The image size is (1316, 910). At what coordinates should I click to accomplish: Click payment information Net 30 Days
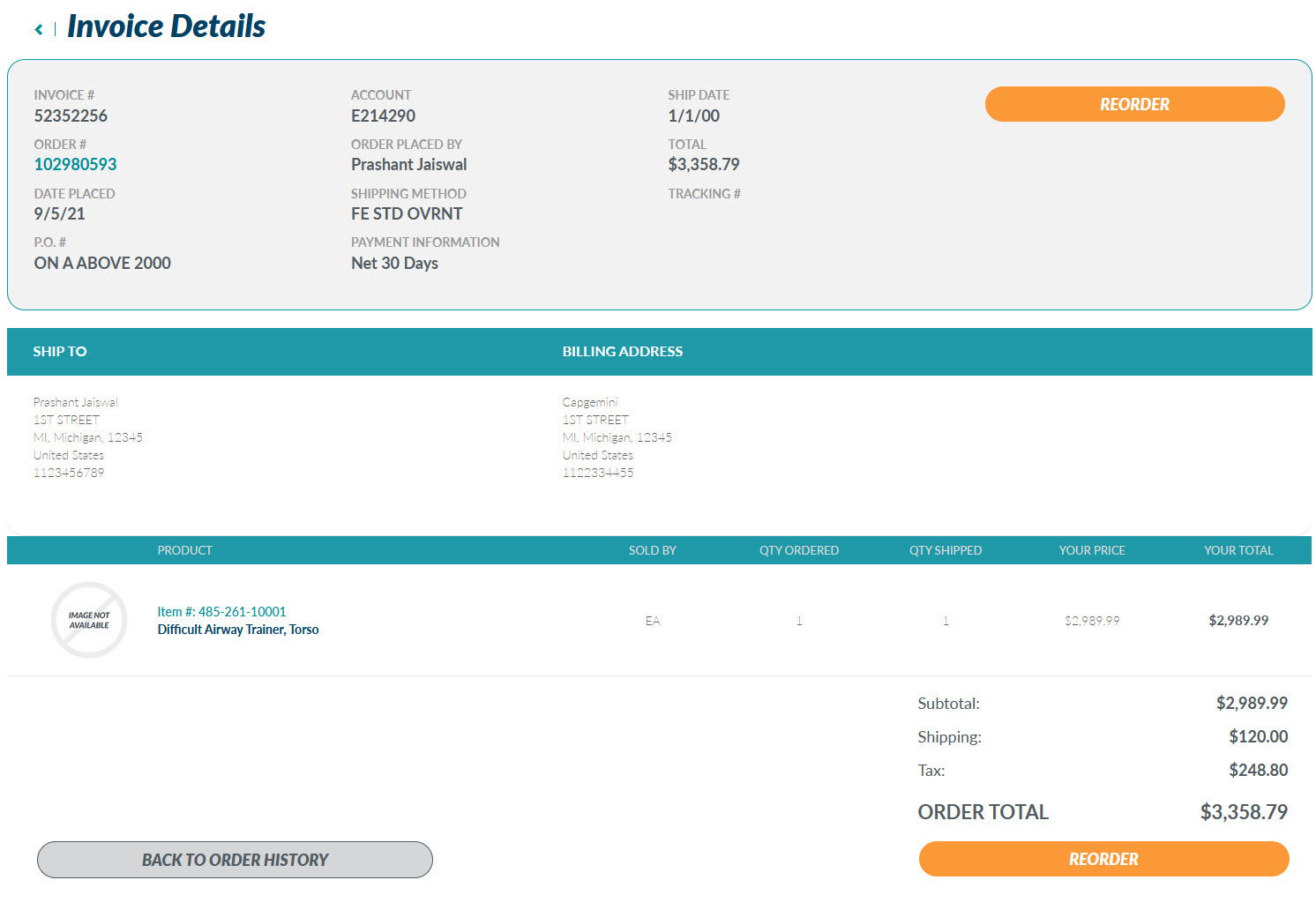coord(394,263)
